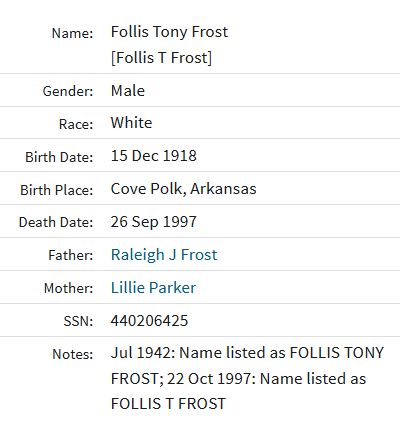Click the SSN field label
The image size is (400, 432).
(78, 321)
